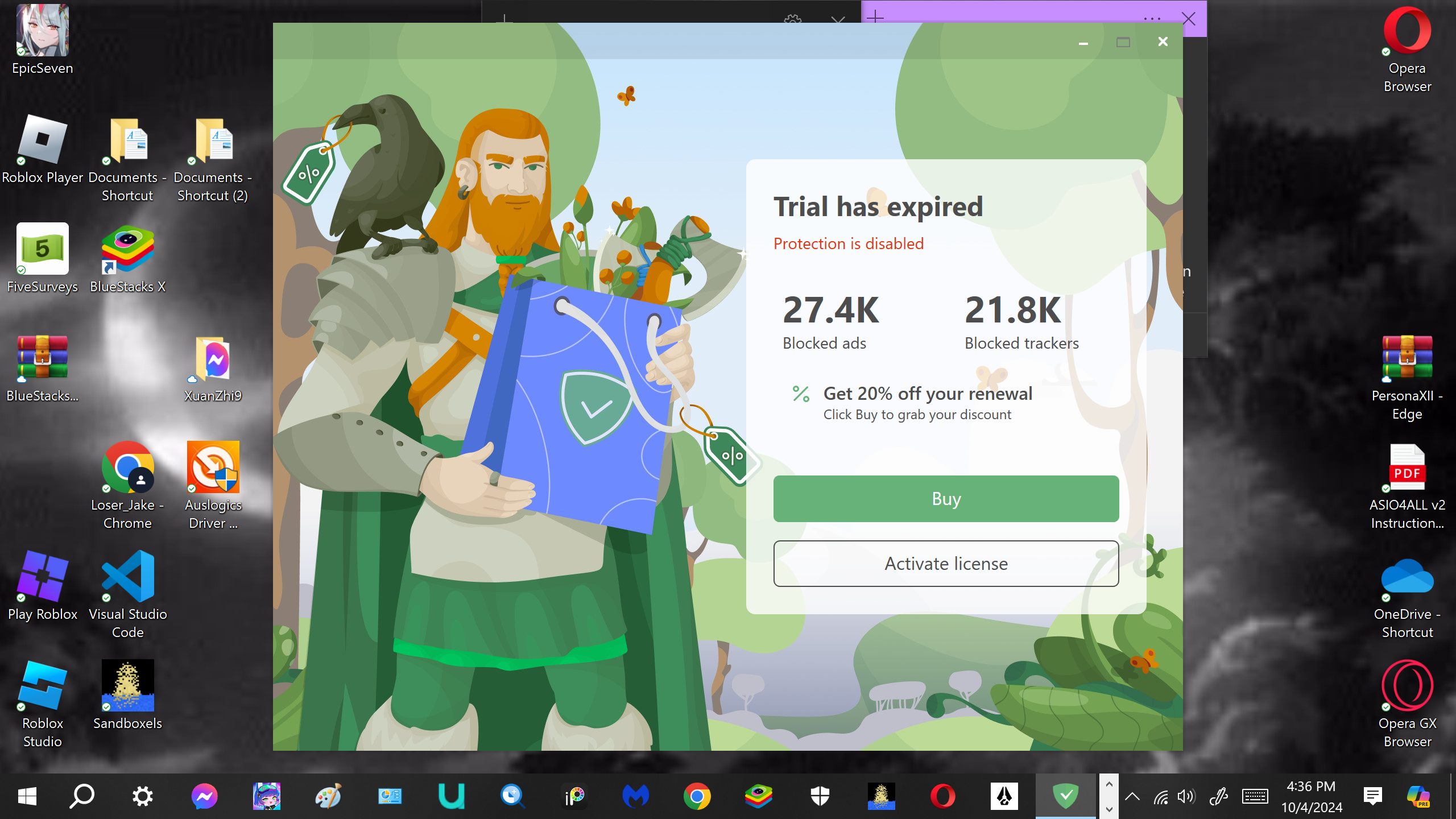The image size is (1456, 819).
Task: Open taskbar Search
Action: point(82,796)
